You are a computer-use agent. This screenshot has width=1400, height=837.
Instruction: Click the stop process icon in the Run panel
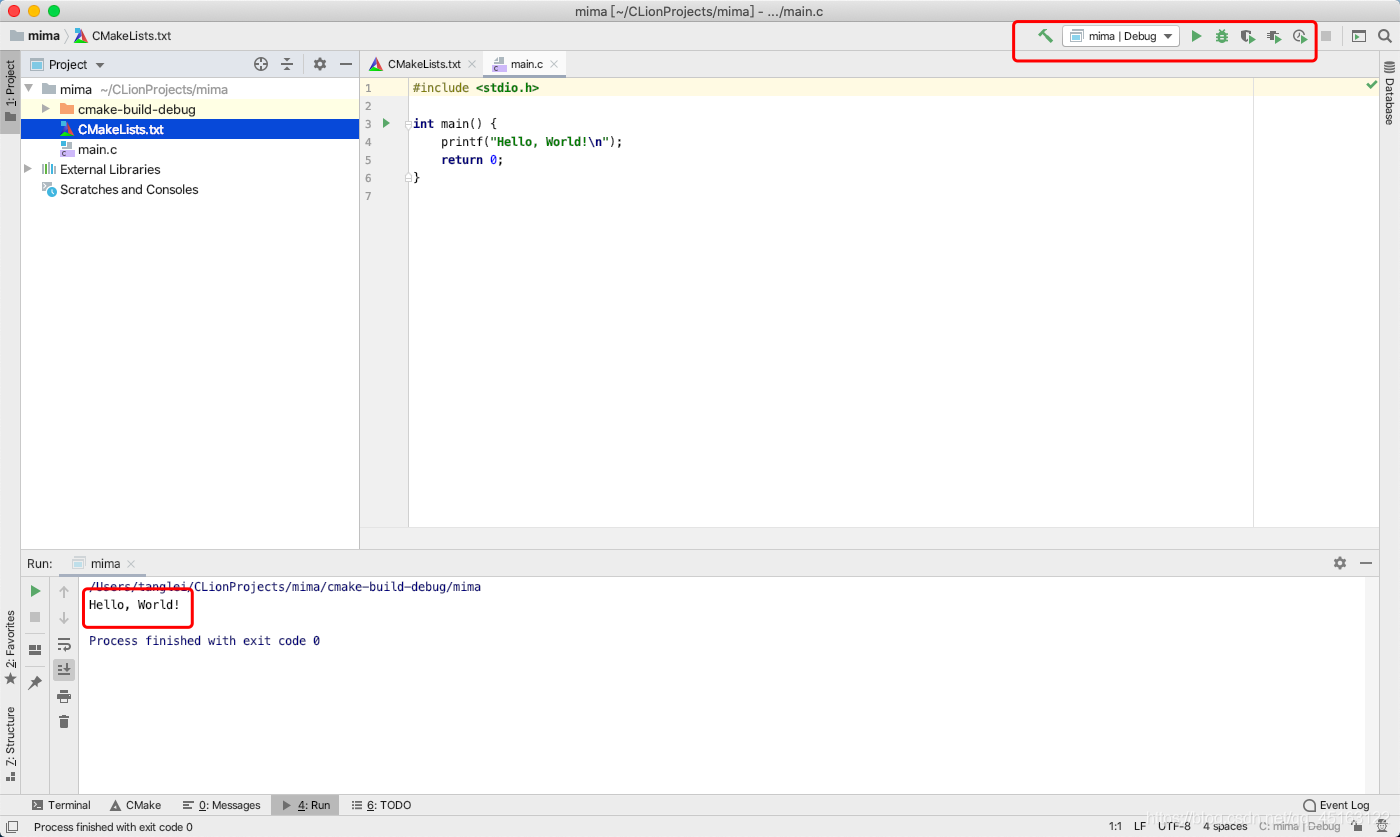point(35,617)
